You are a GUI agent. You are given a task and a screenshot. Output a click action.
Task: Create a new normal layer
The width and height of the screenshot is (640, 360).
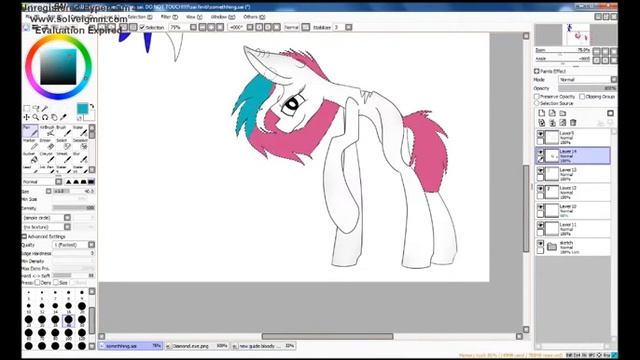point(542,113)
